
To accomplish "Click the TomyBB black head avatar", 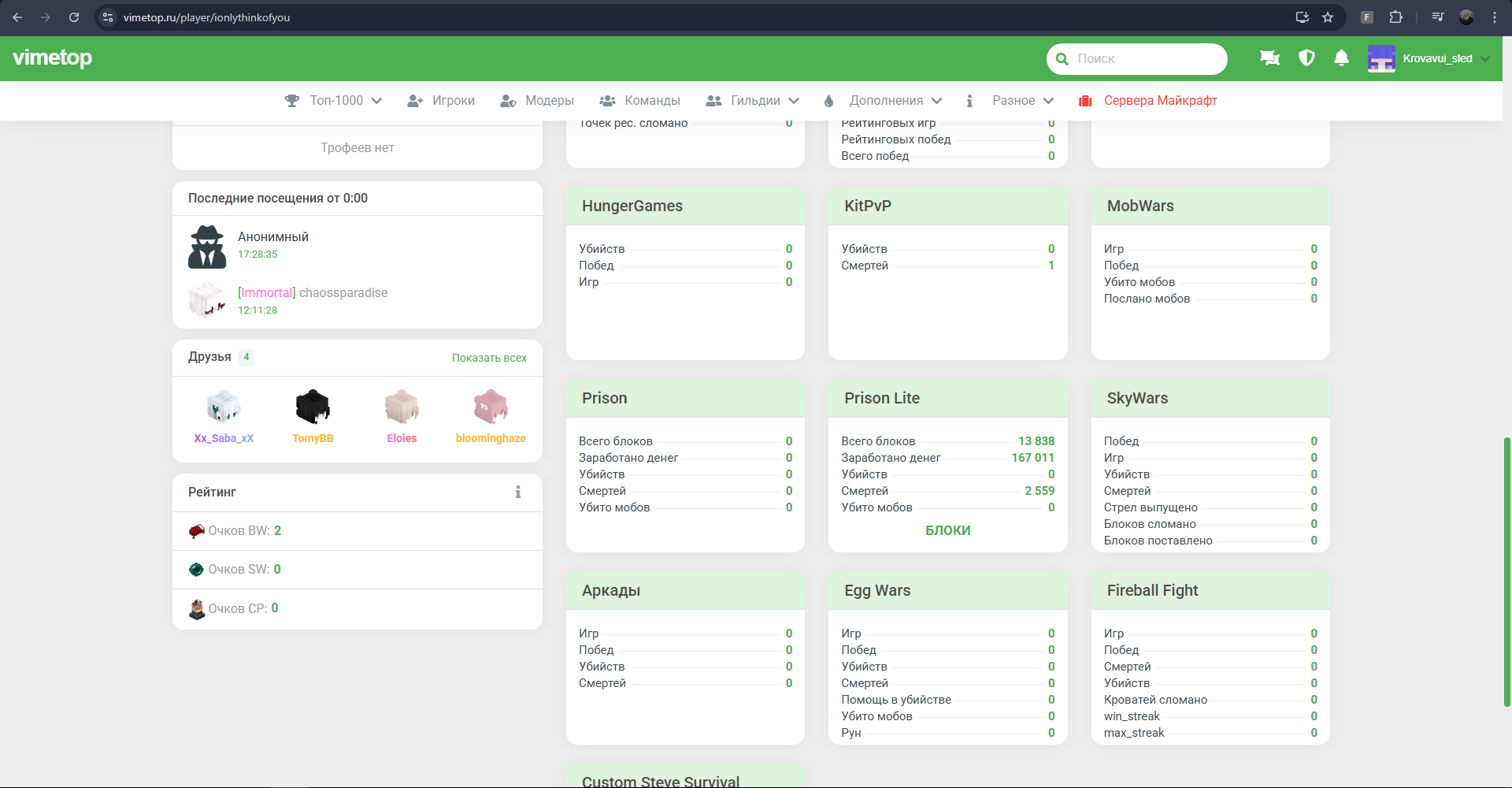I will 313,407.
